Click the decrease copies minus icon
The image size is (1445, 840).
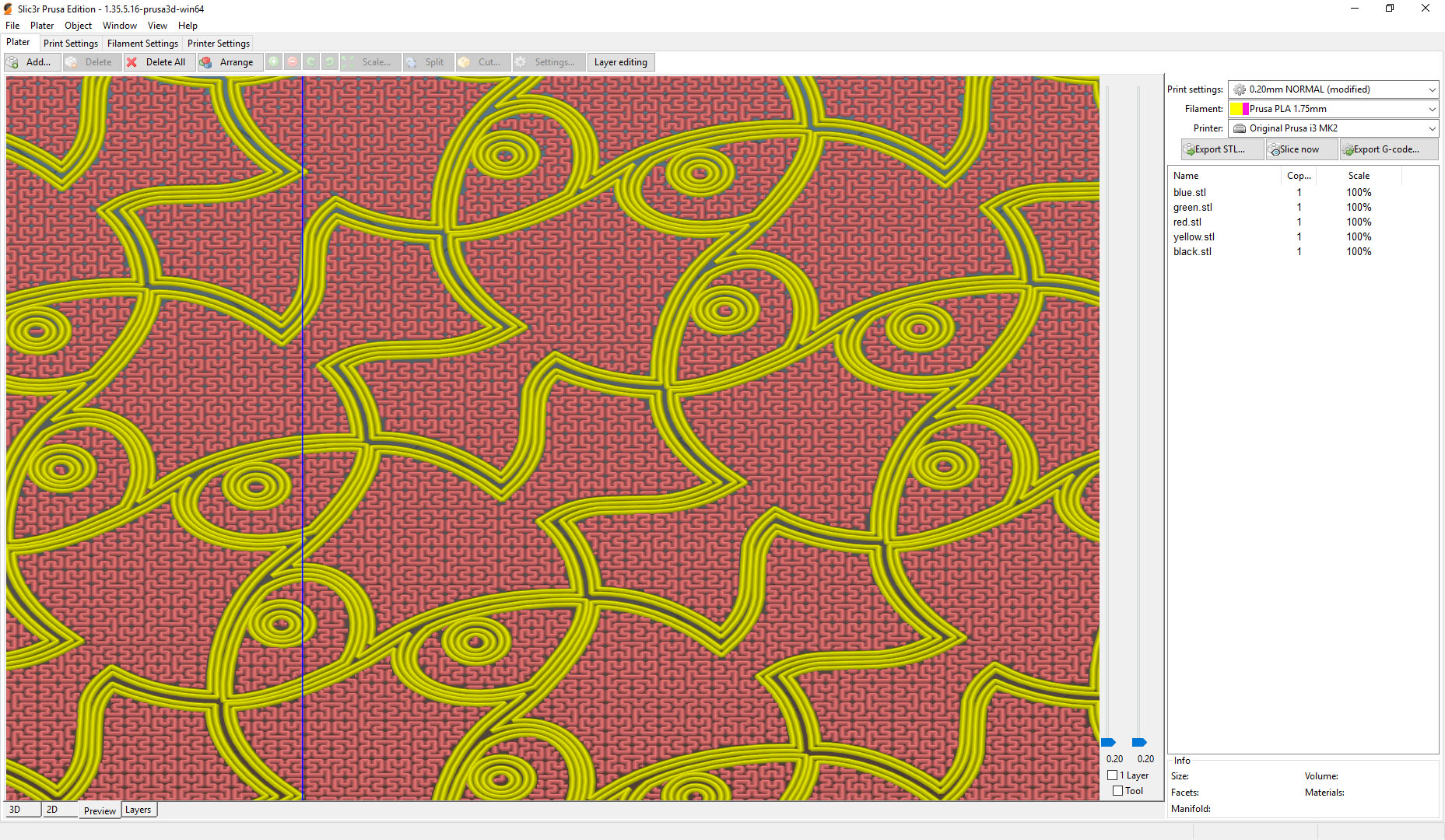click(292, 61)
